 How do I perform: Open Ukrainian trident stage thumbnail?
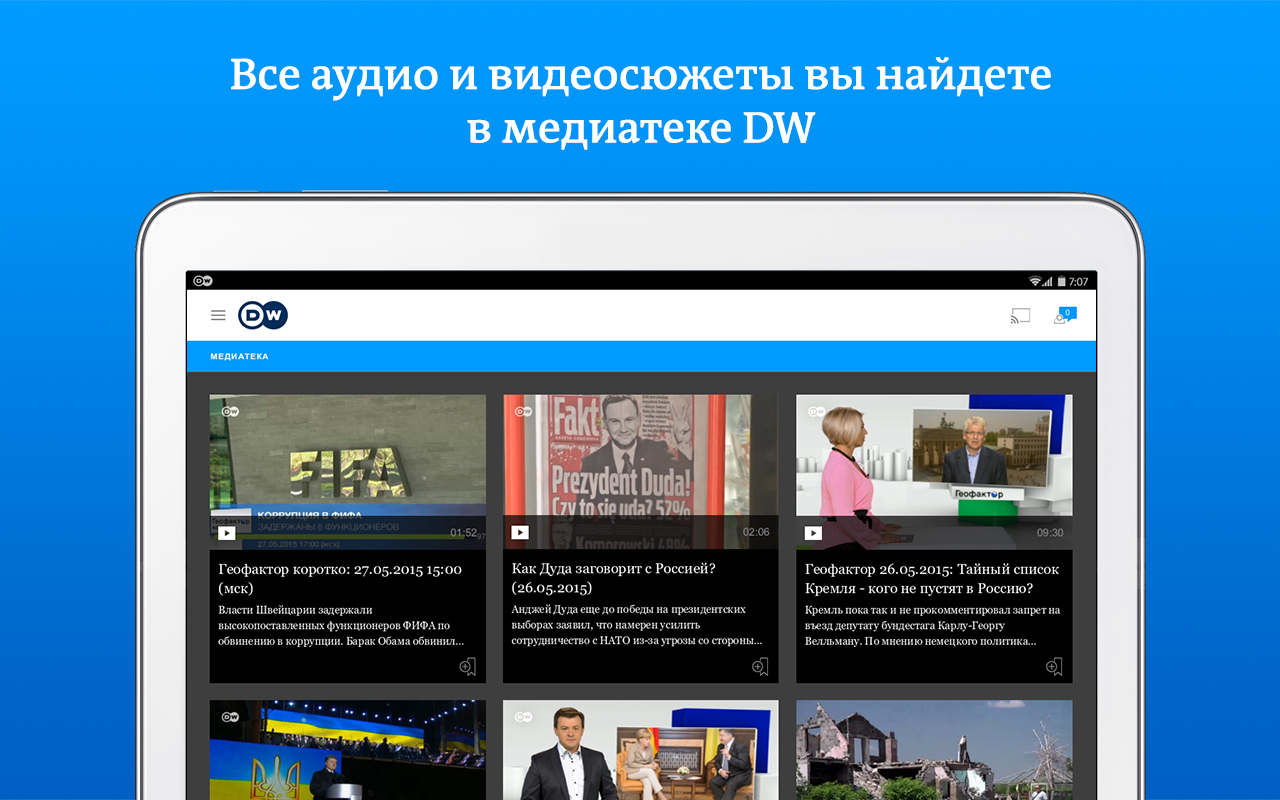348,750
